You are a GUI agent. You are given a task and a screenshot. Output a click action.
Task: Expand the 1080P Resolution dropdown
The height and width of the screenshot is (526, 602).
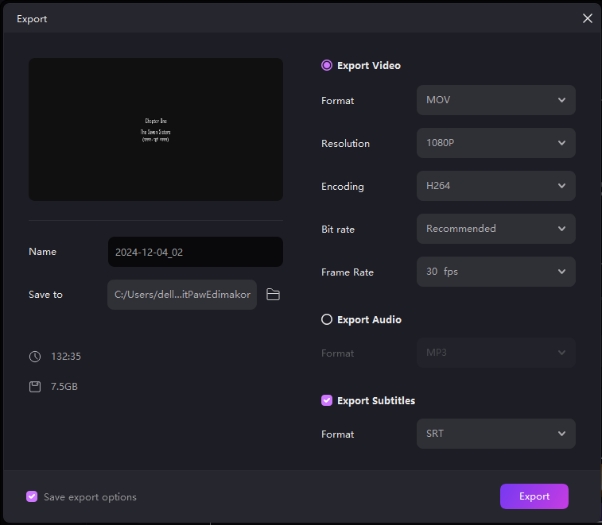(495, 143)
